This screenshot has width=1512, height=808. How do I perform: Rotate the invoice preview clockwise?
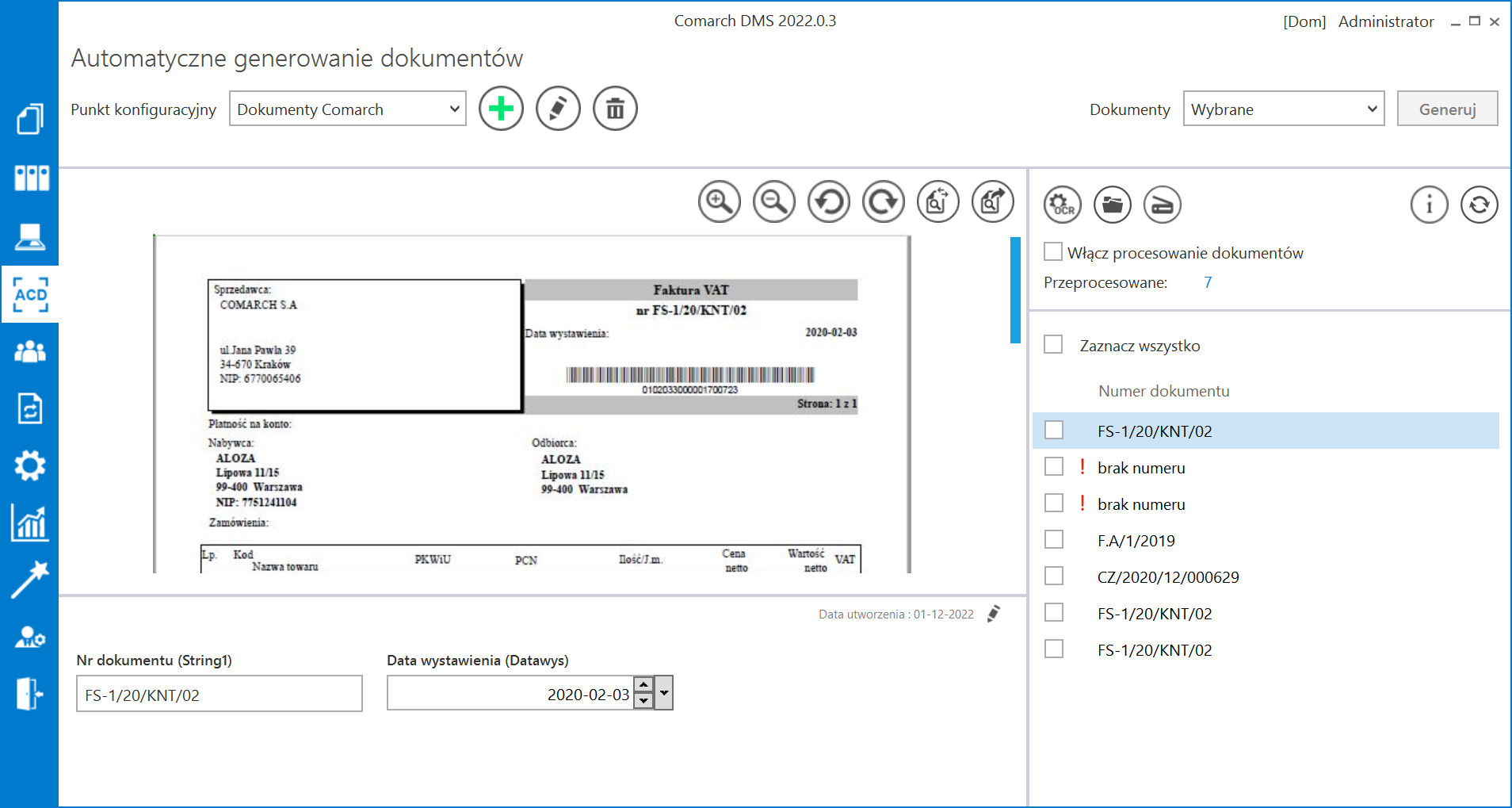click(883, 201)
